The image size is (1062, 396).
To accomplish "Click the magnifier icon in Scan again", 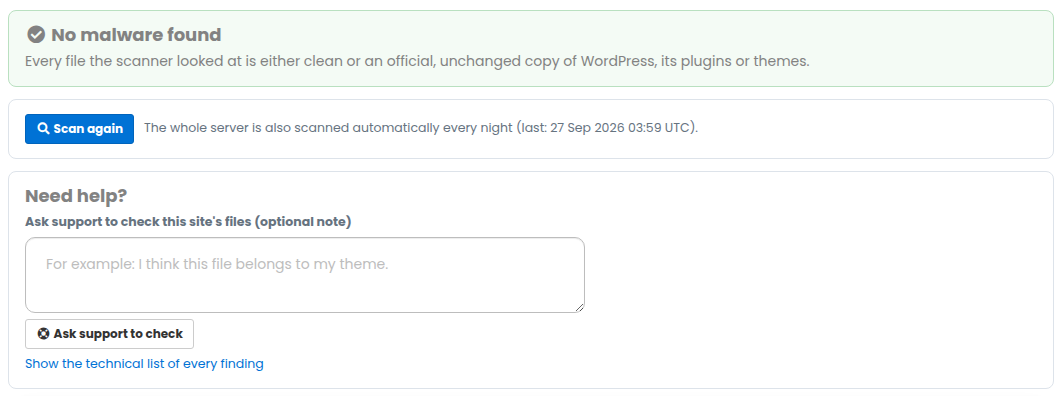I will 43,129.
